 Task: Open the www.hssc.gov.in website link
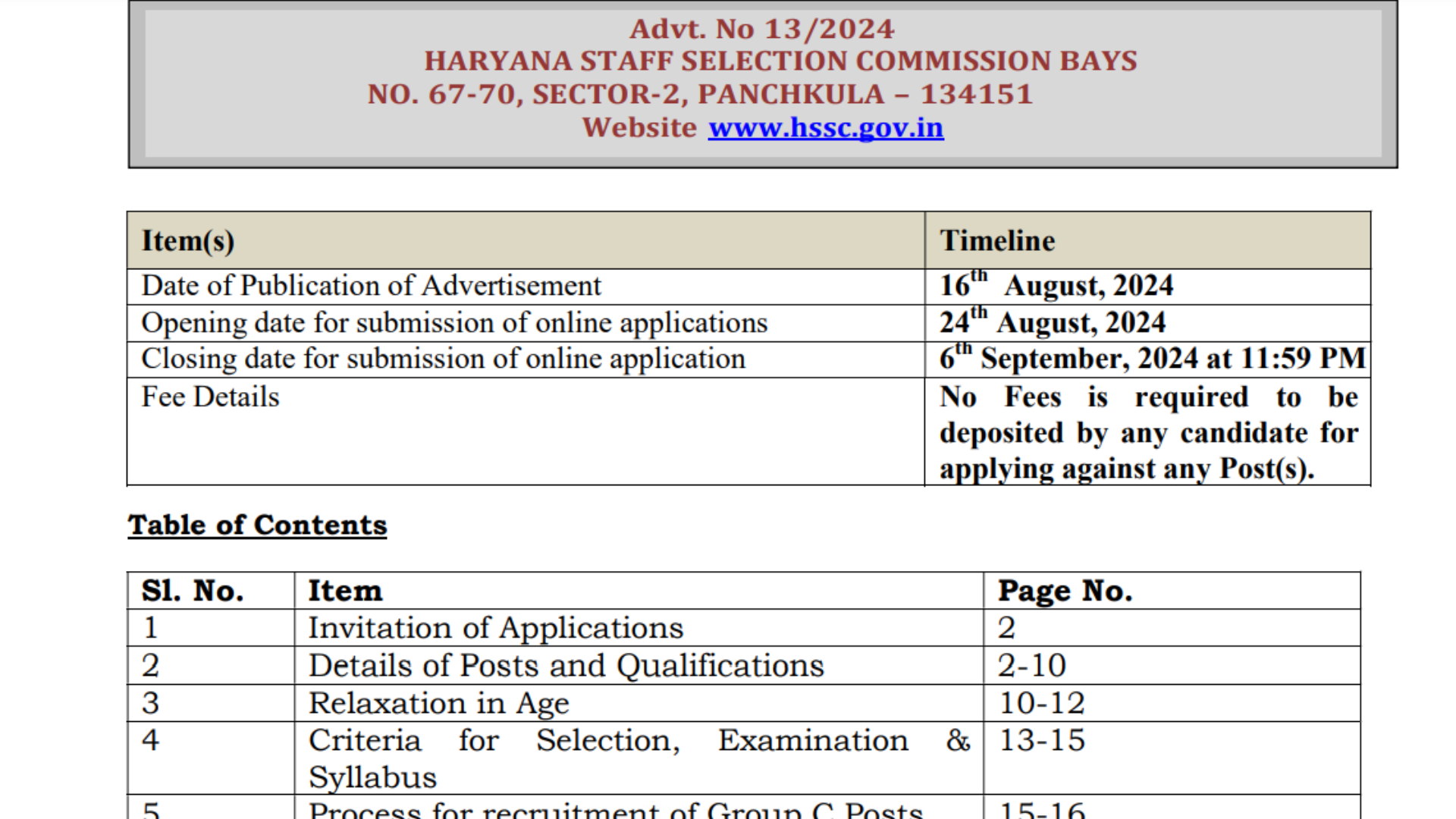826,127
